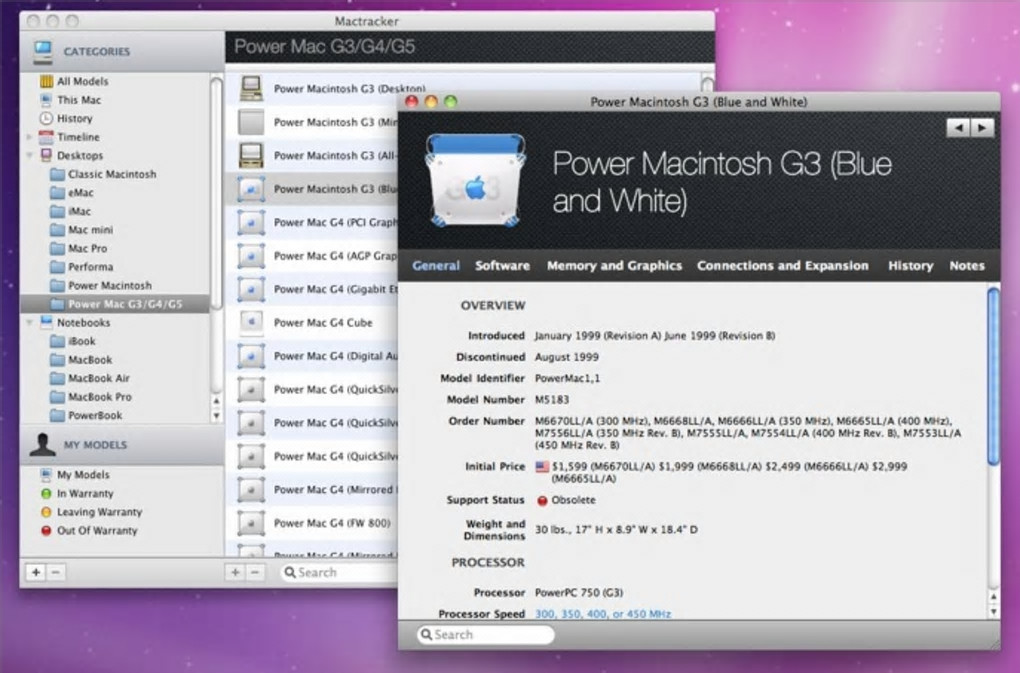
Task: Click the eMac folder icon
Action: 57,192
